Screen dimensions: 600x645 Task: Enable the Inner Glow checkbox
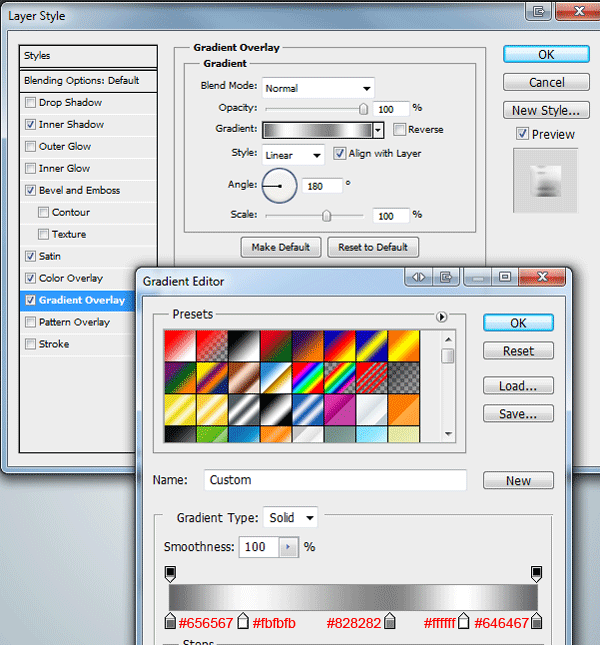pyautogui.click(x=30, y=168)
